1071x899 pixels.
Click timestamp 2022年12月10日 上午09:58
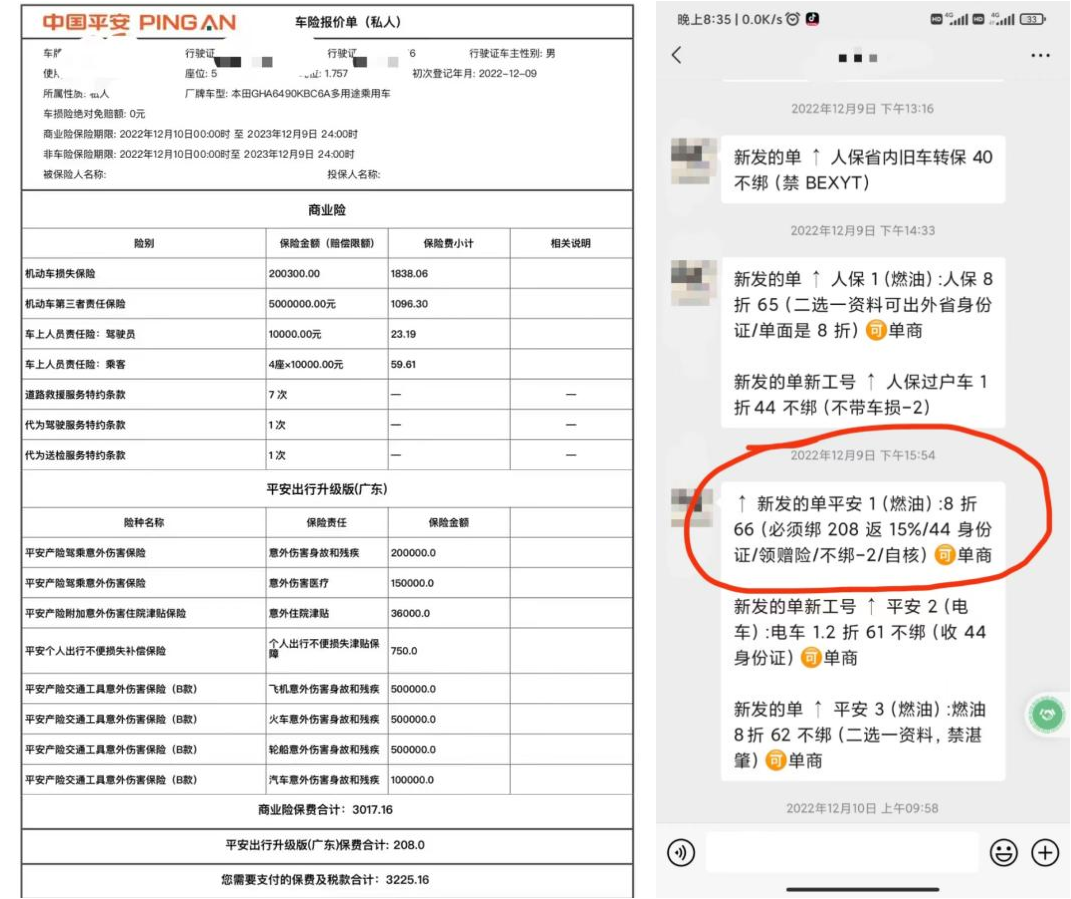click(x=862, y=808)
